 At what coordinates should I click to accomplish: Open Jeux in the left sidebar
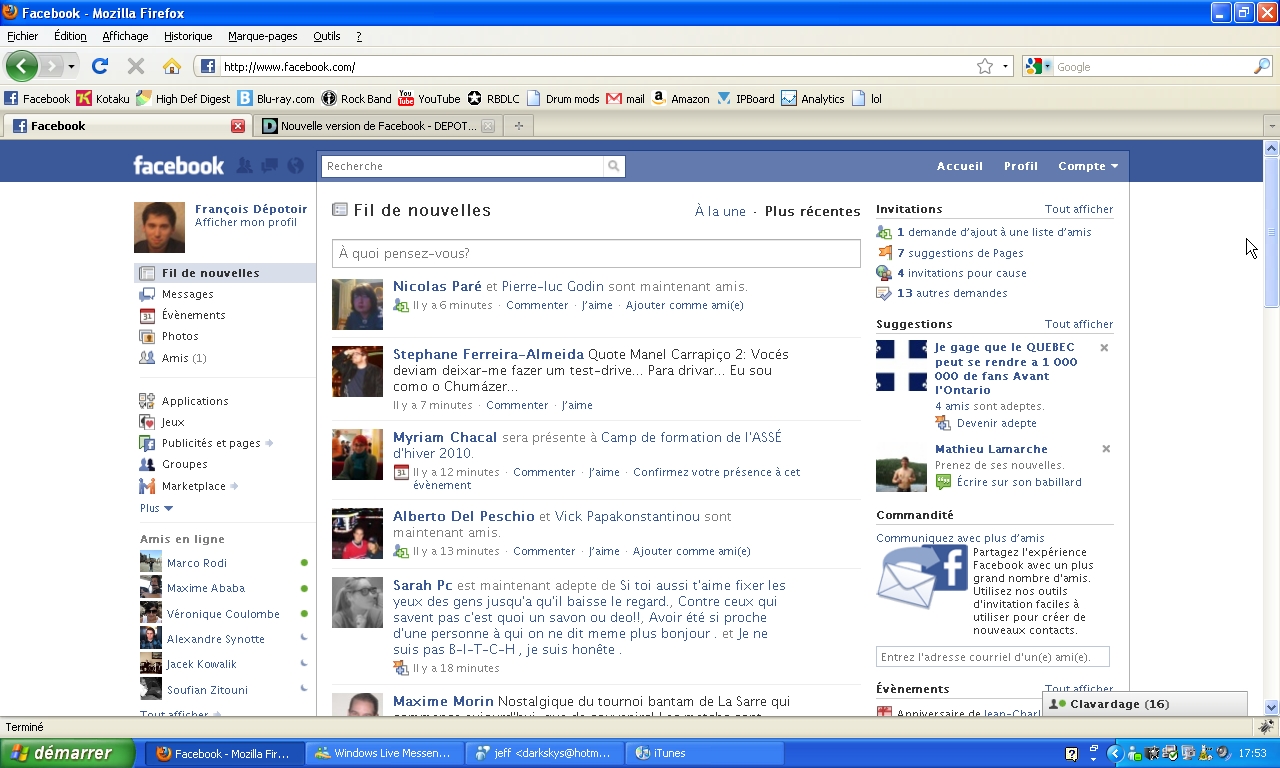(173, 422)
